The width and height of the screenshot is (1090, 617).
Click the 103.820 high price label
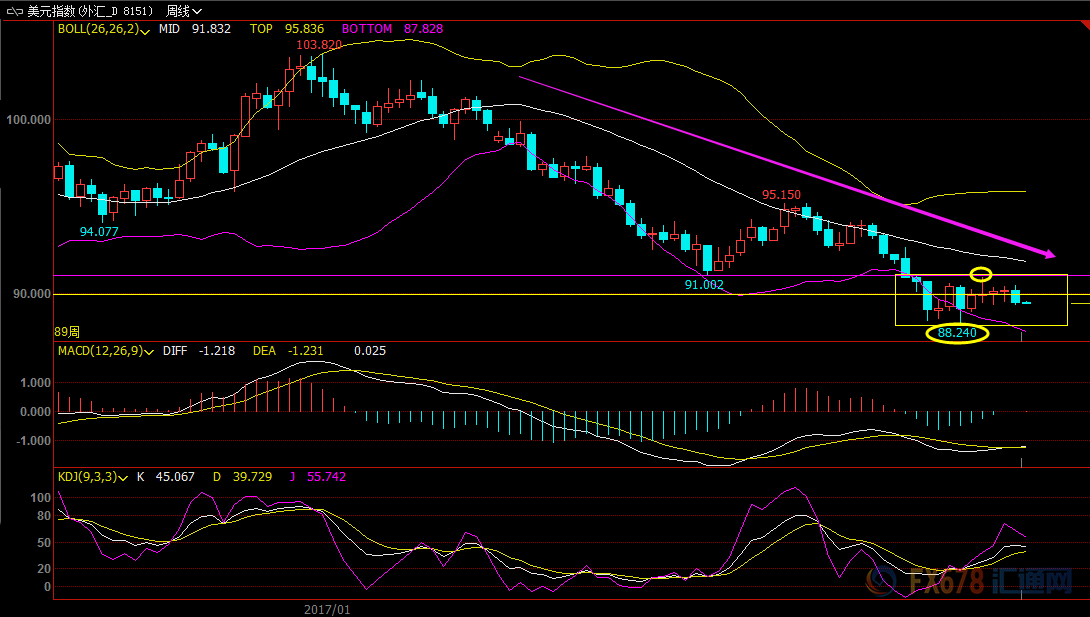pos(319,45)
